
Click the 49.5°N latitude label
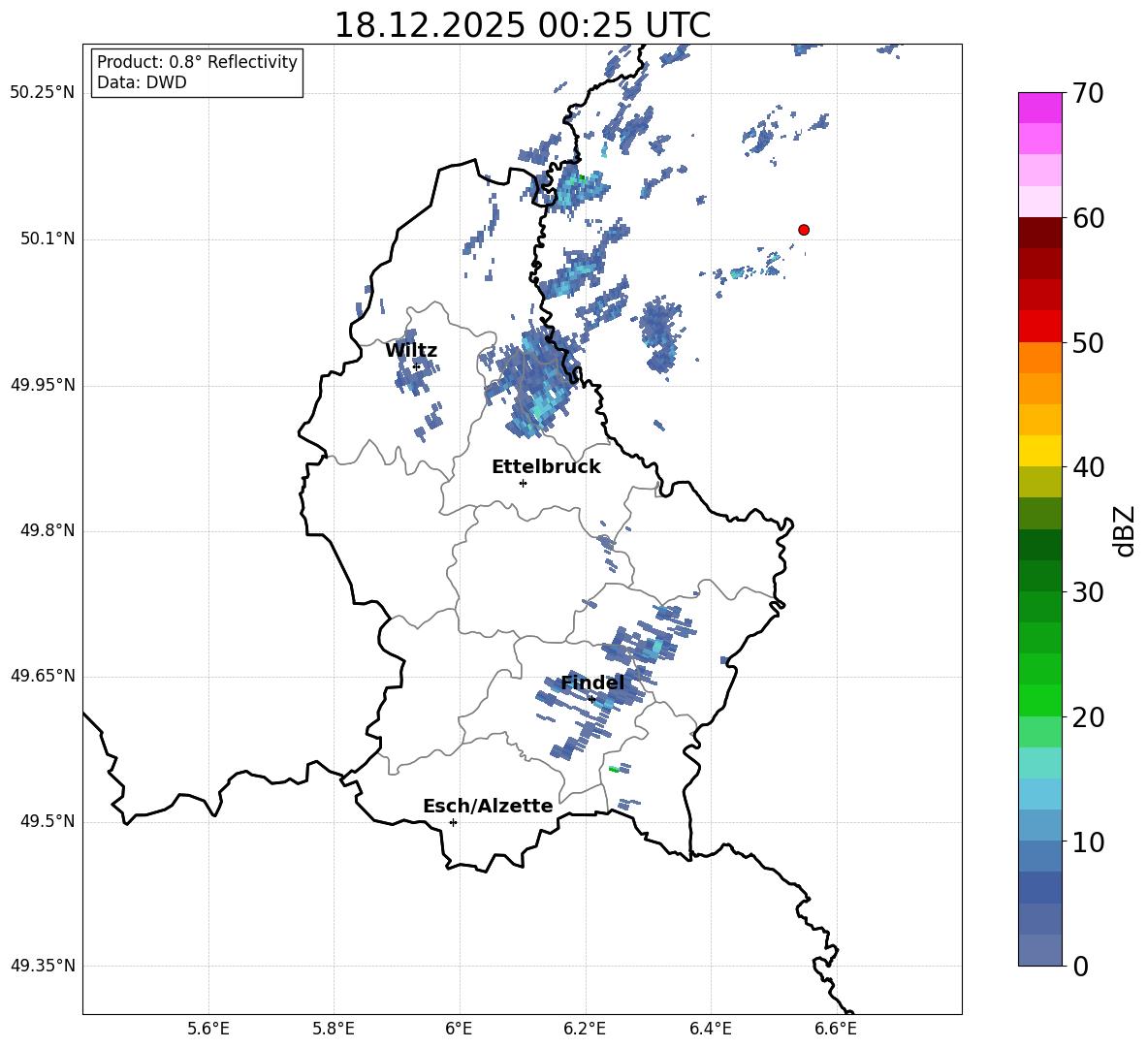coord(48,822)
